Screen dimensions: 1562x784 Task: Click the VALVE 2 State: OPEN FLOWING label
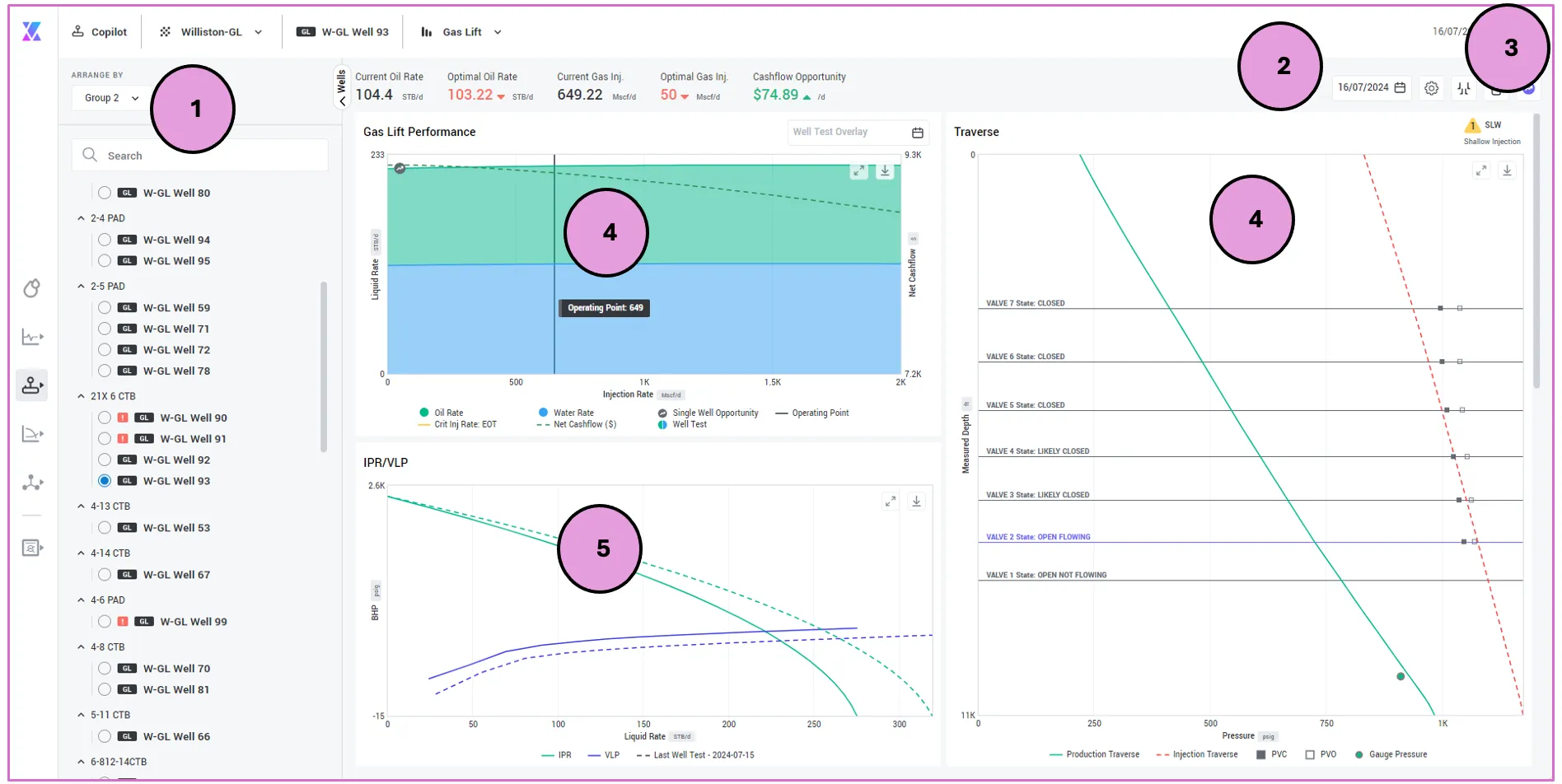pyautogui.click(x=1038, y=537)
